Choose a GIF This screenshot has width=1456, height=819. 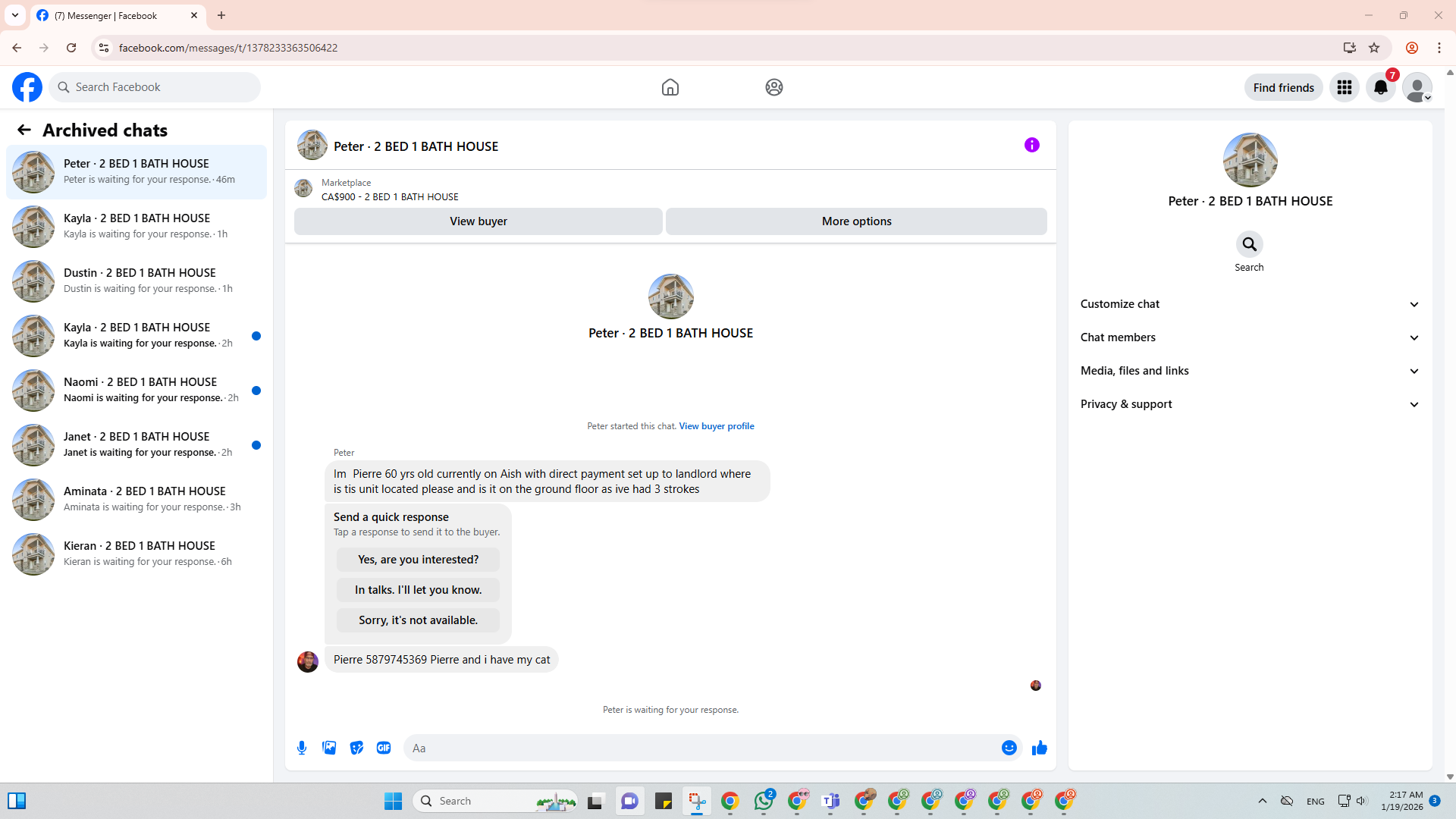pyautogui.click(x=384, y=748)
